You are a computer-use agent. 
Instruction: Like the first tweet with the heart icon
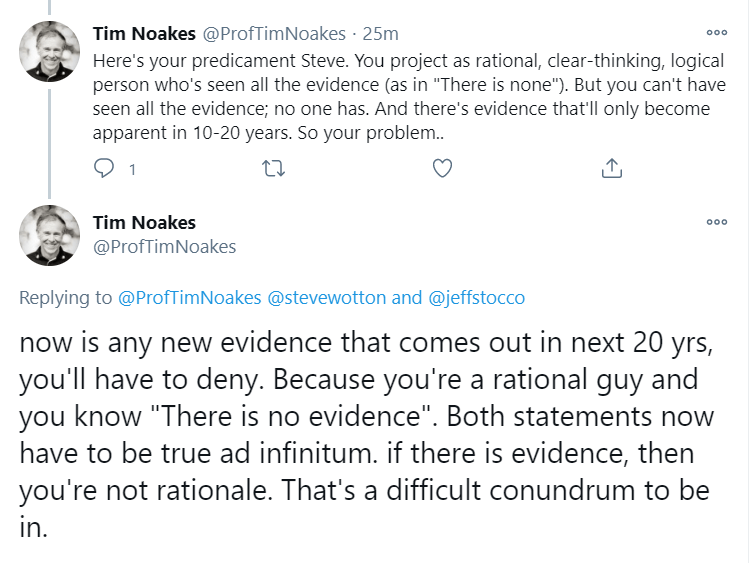443,169
